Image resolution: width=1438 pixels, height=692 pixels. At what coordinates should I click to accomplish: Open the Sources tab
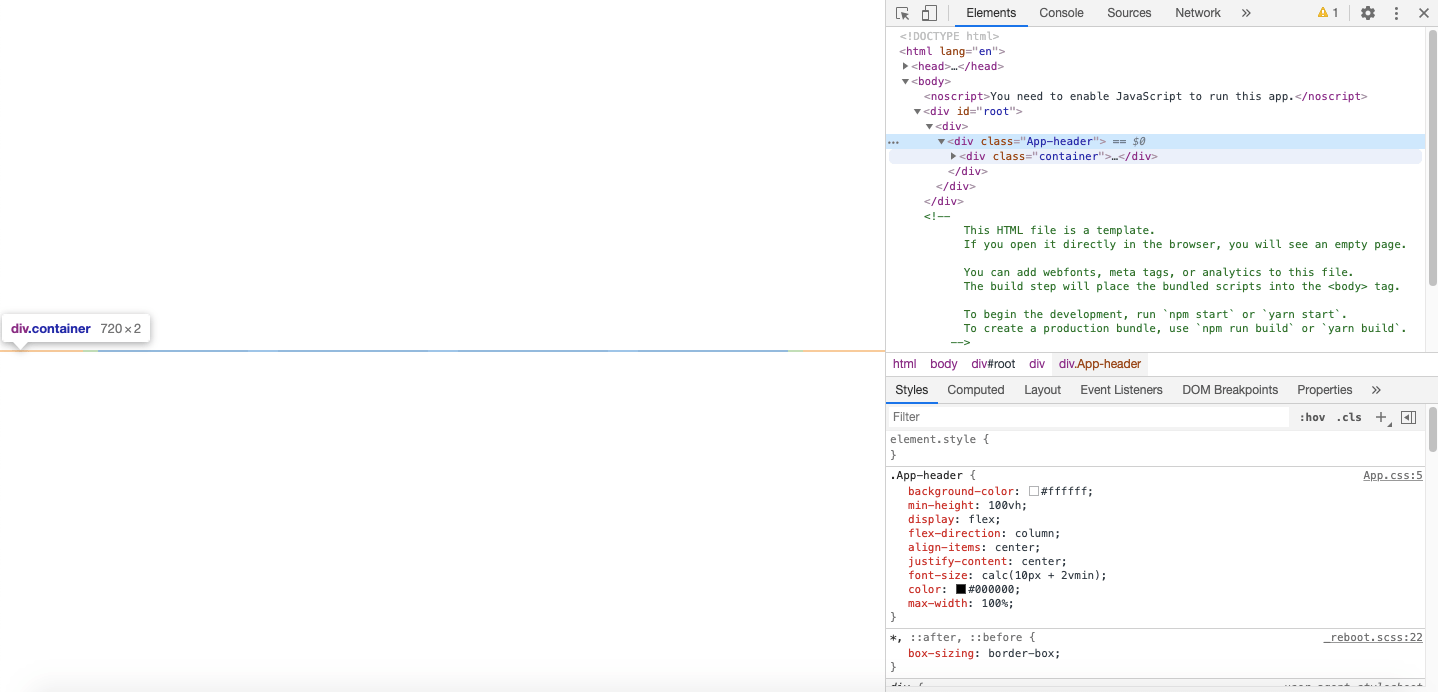(x=1129, y=13)
